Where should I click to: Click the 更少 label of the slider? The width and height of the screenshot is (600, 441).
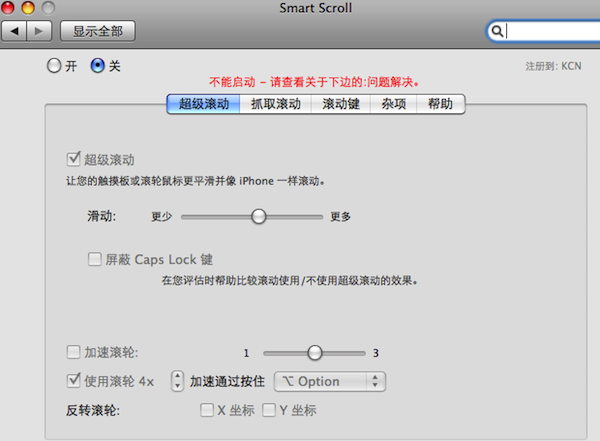click(x=161, y=217)
